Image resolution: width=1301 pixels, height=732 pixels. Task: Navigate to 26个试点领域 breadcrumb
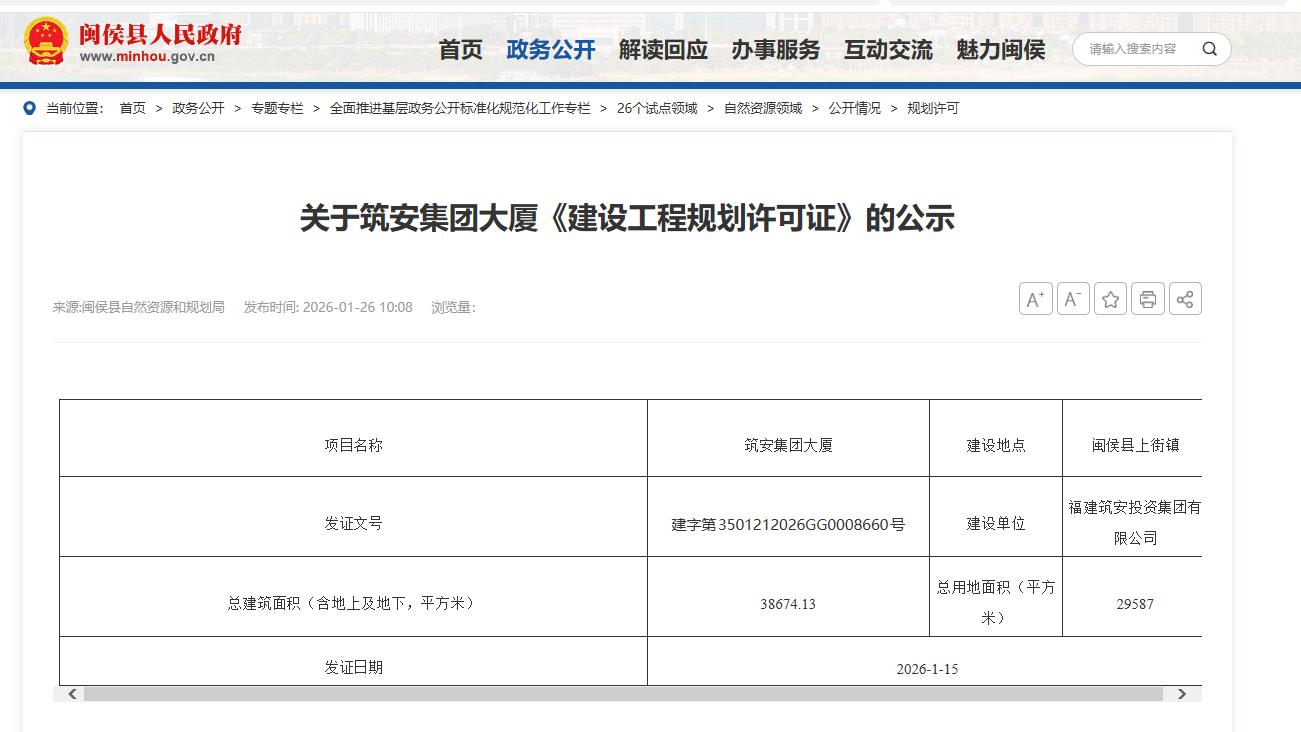click(x=657, y=108)
